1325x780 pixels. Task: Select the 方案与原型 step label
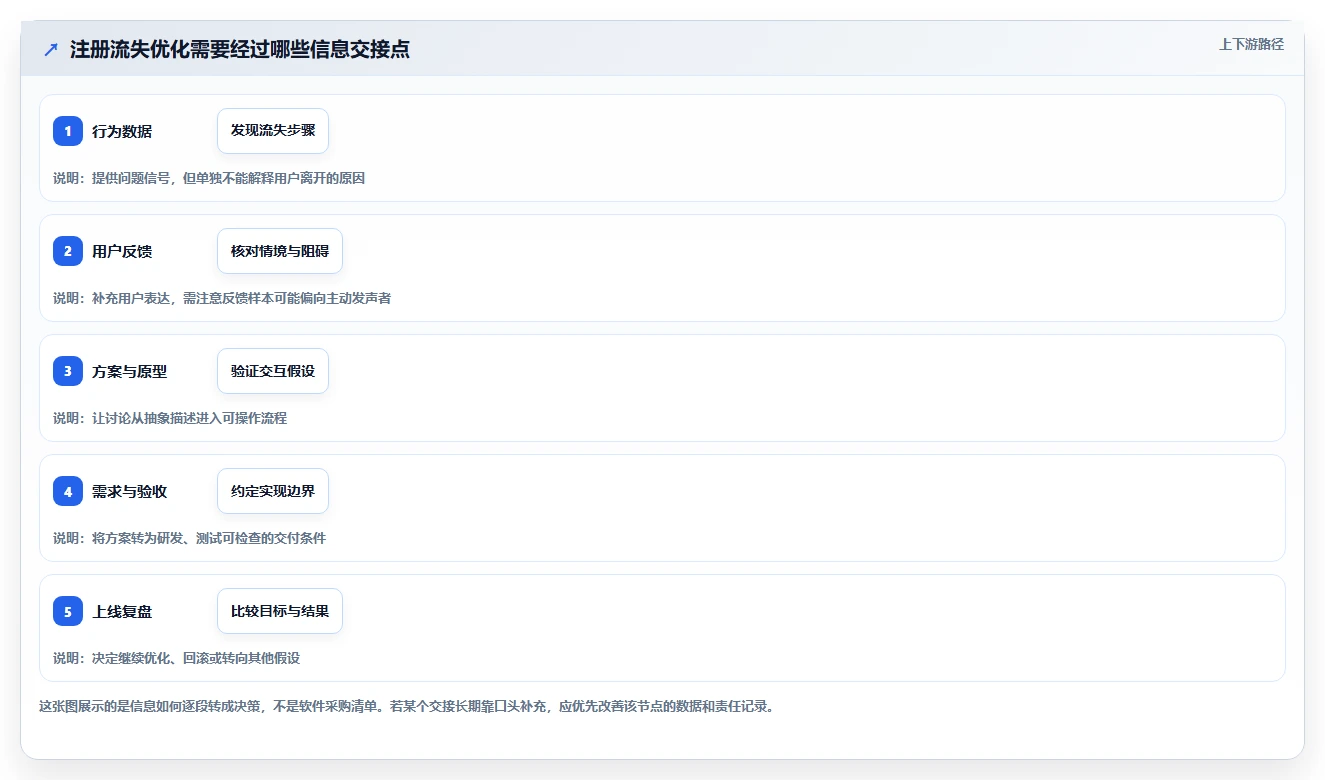(130, 371)
